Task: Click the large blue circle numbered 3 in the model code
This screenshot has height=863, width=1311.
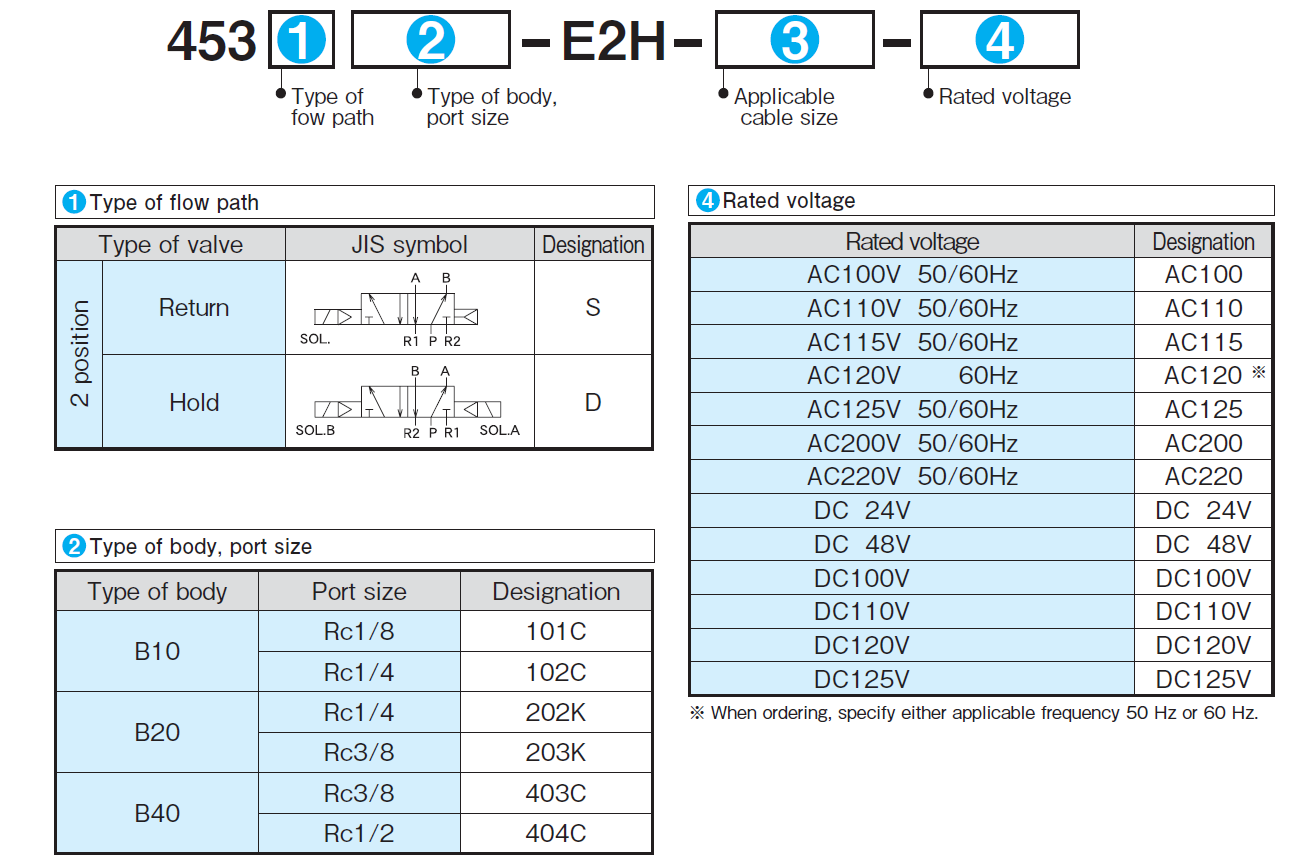Action: pos(795,41)
